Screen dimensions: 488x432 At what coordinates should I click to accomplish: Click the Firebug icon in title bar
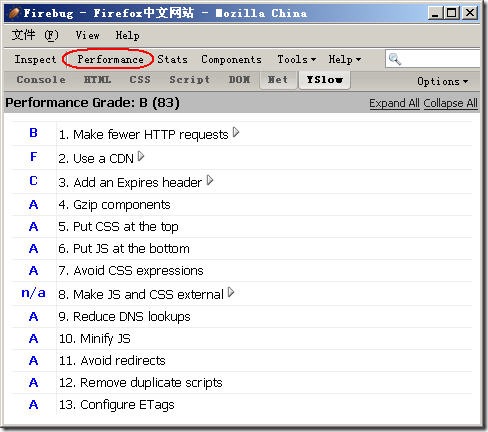point(14,13)
